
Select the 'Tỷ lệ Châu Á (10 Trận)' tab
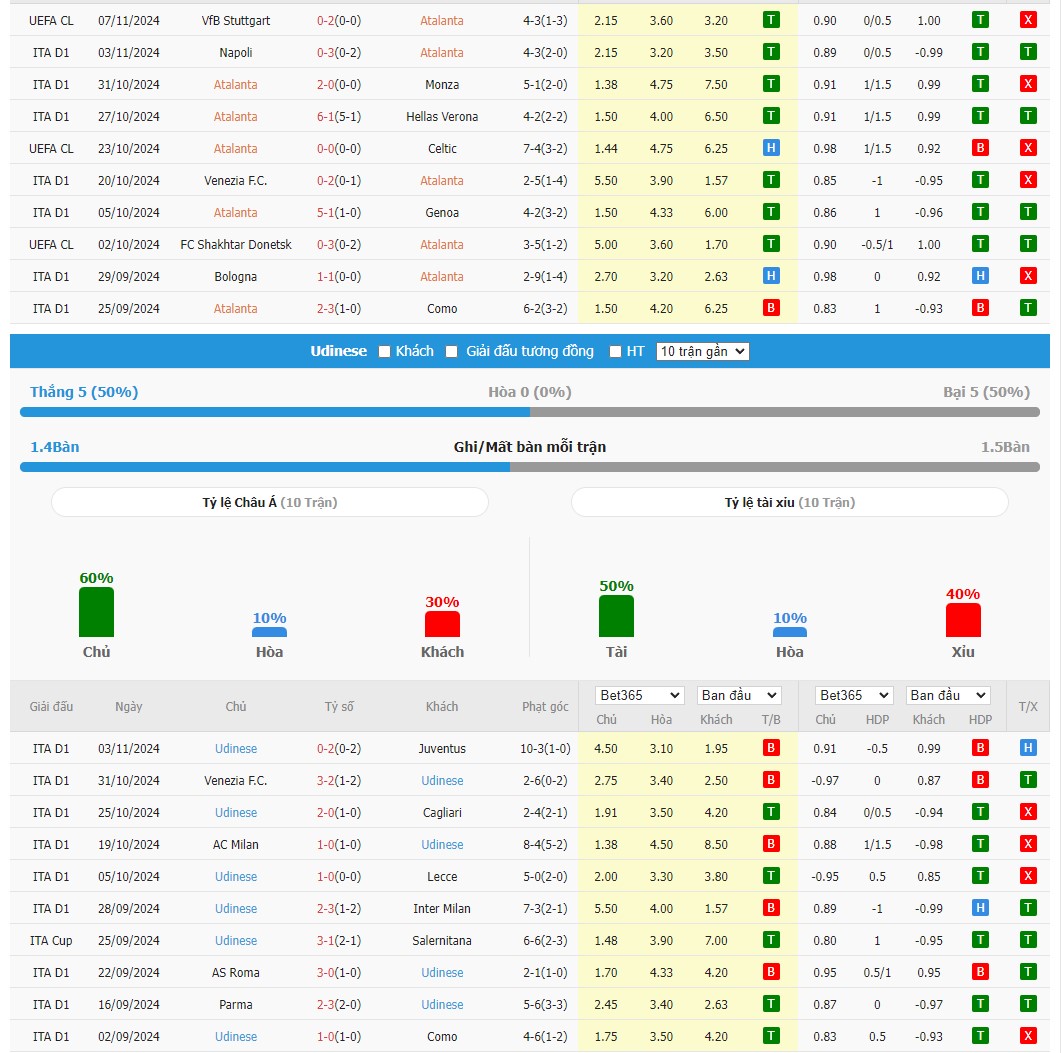coord(270,502)
